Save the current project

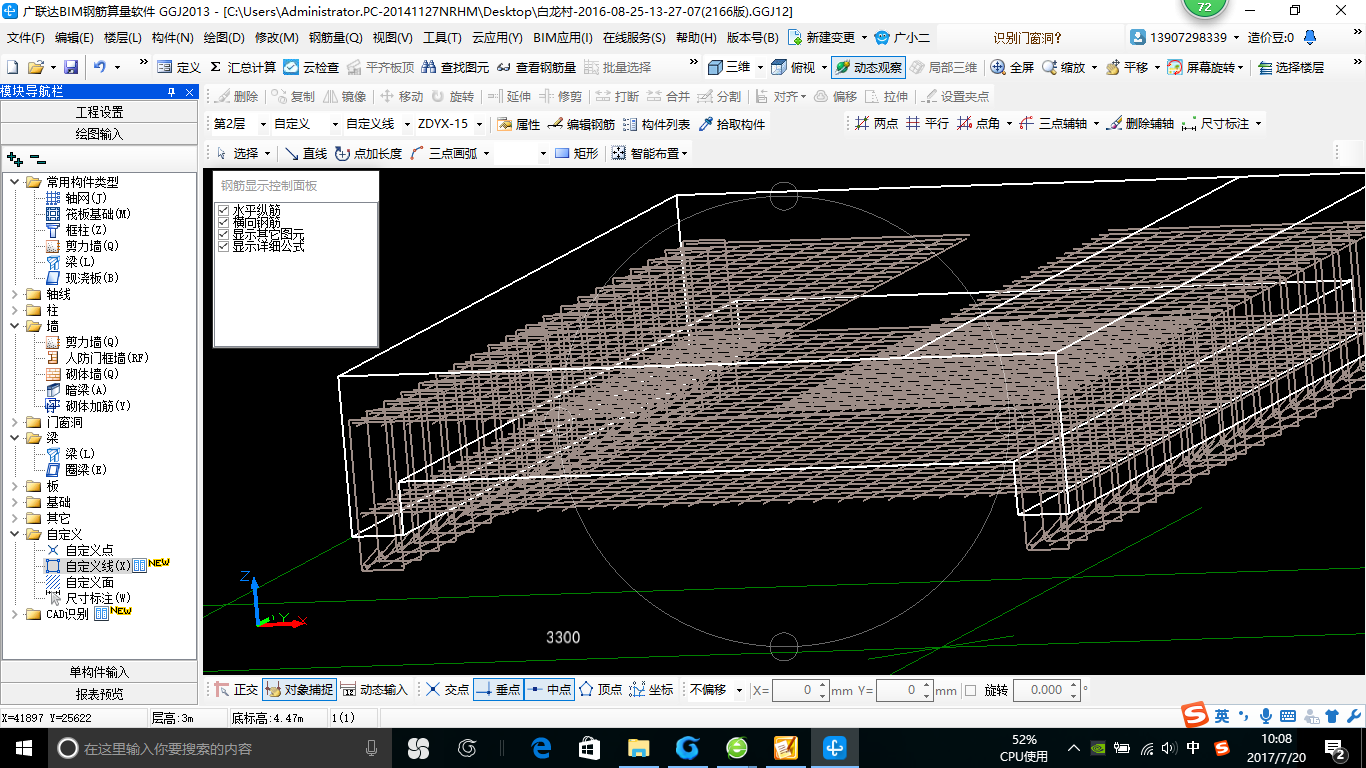click(71, 67)
